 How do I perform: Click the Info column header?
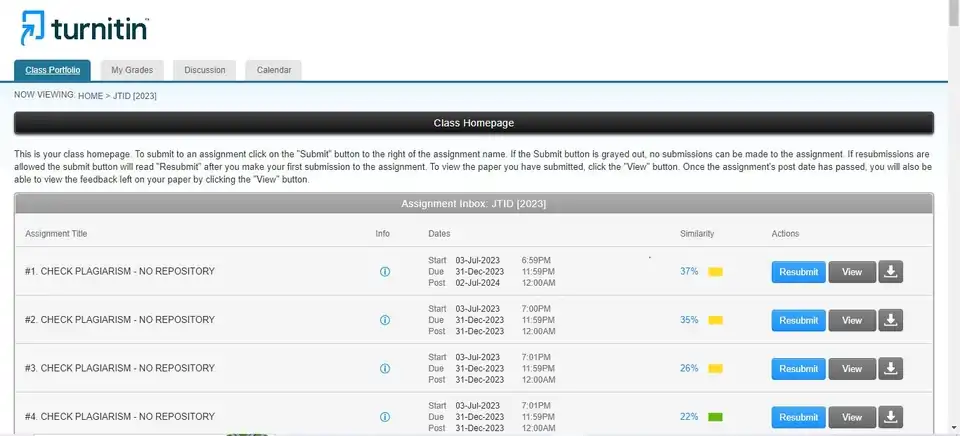383,234
